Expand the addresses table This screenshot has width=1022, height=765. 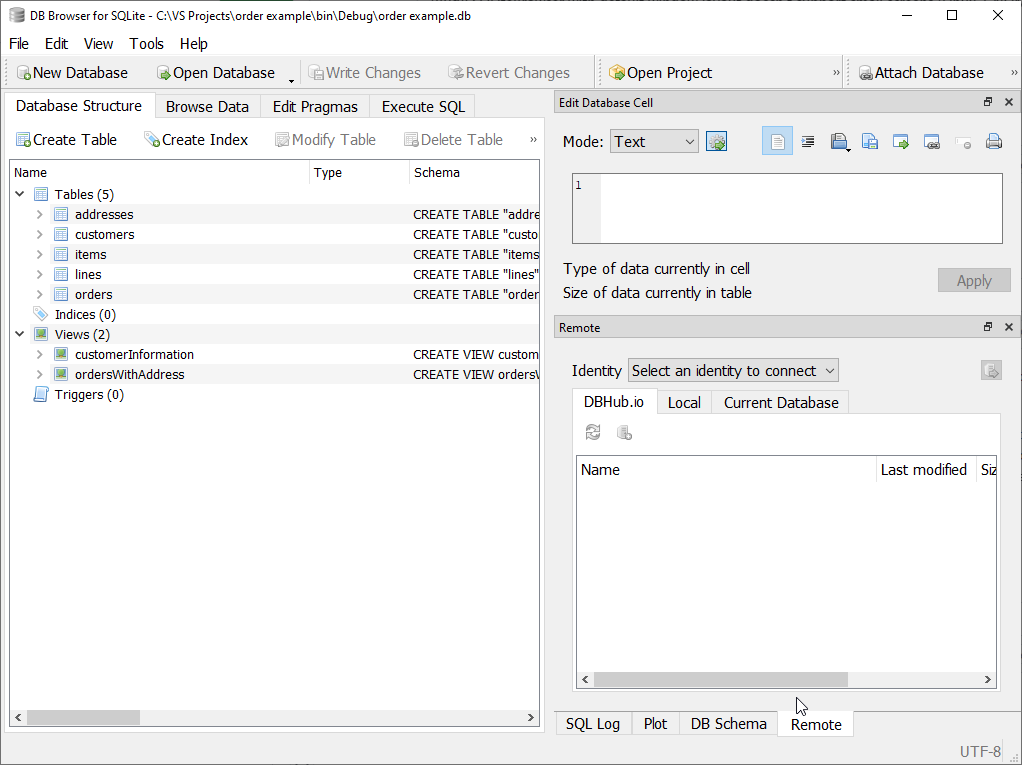pos(38,214)
